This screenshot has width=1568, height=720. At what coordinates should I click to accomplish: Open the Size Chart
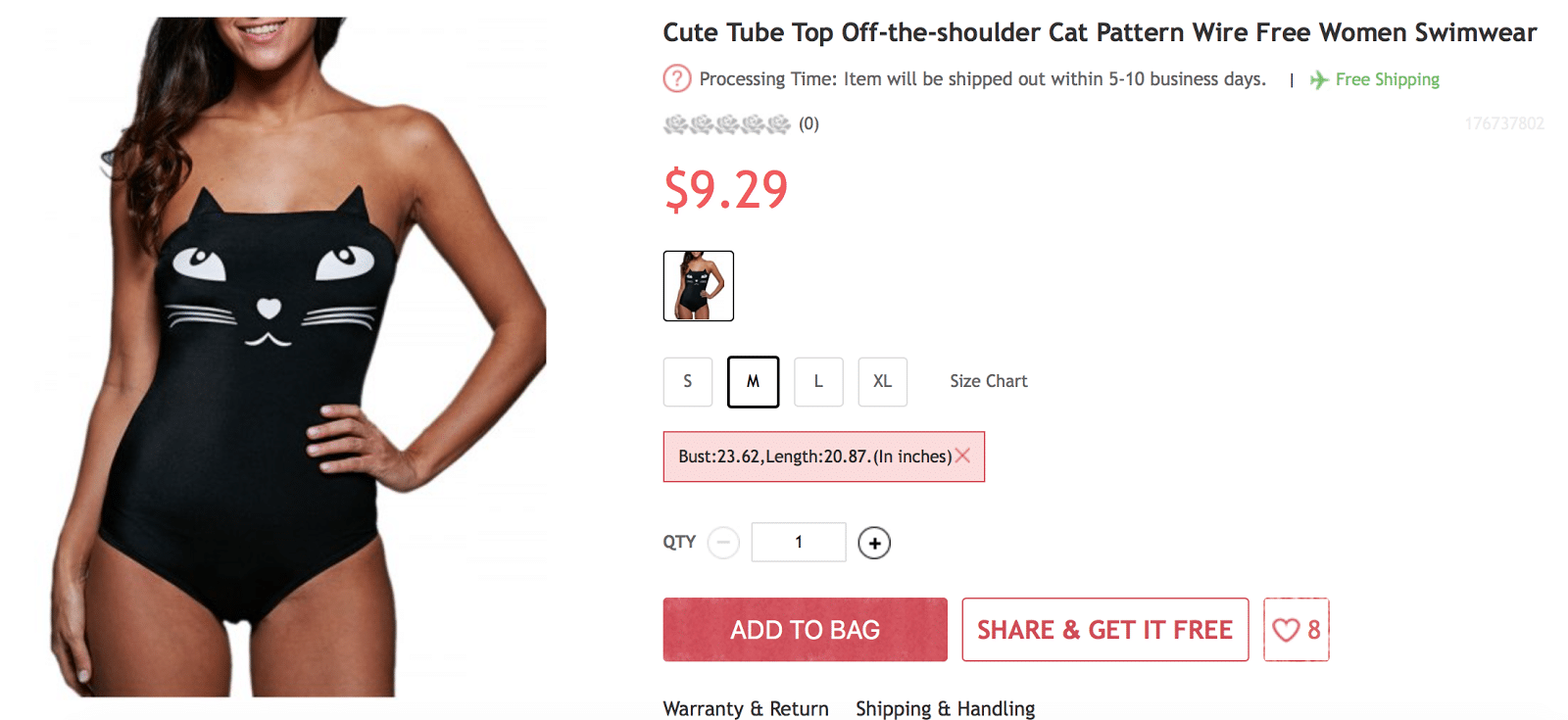pyautogui.click(x=988, y=381)
